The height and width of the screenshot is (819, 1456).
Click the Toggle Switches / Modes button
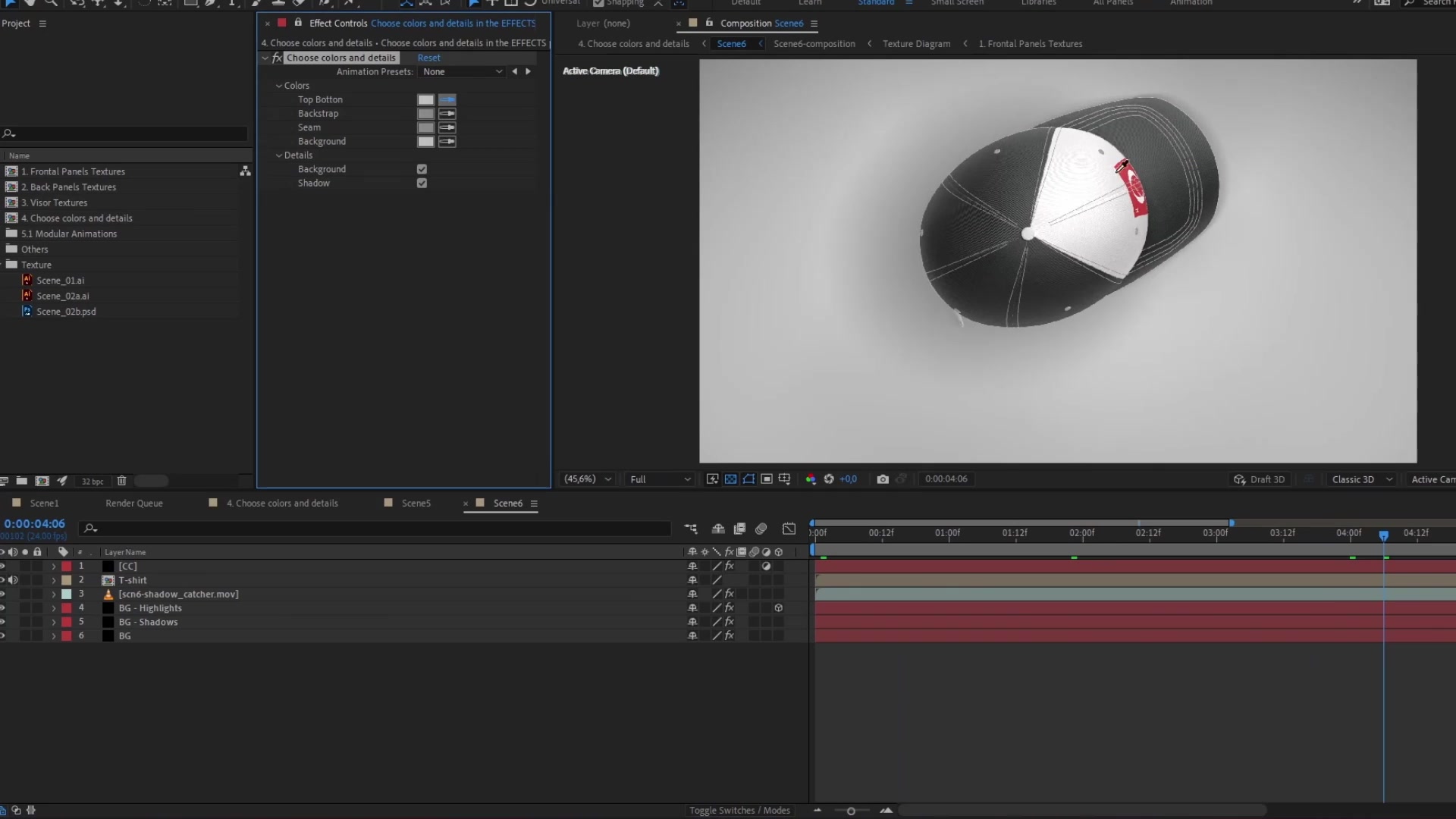pos(739,810)
